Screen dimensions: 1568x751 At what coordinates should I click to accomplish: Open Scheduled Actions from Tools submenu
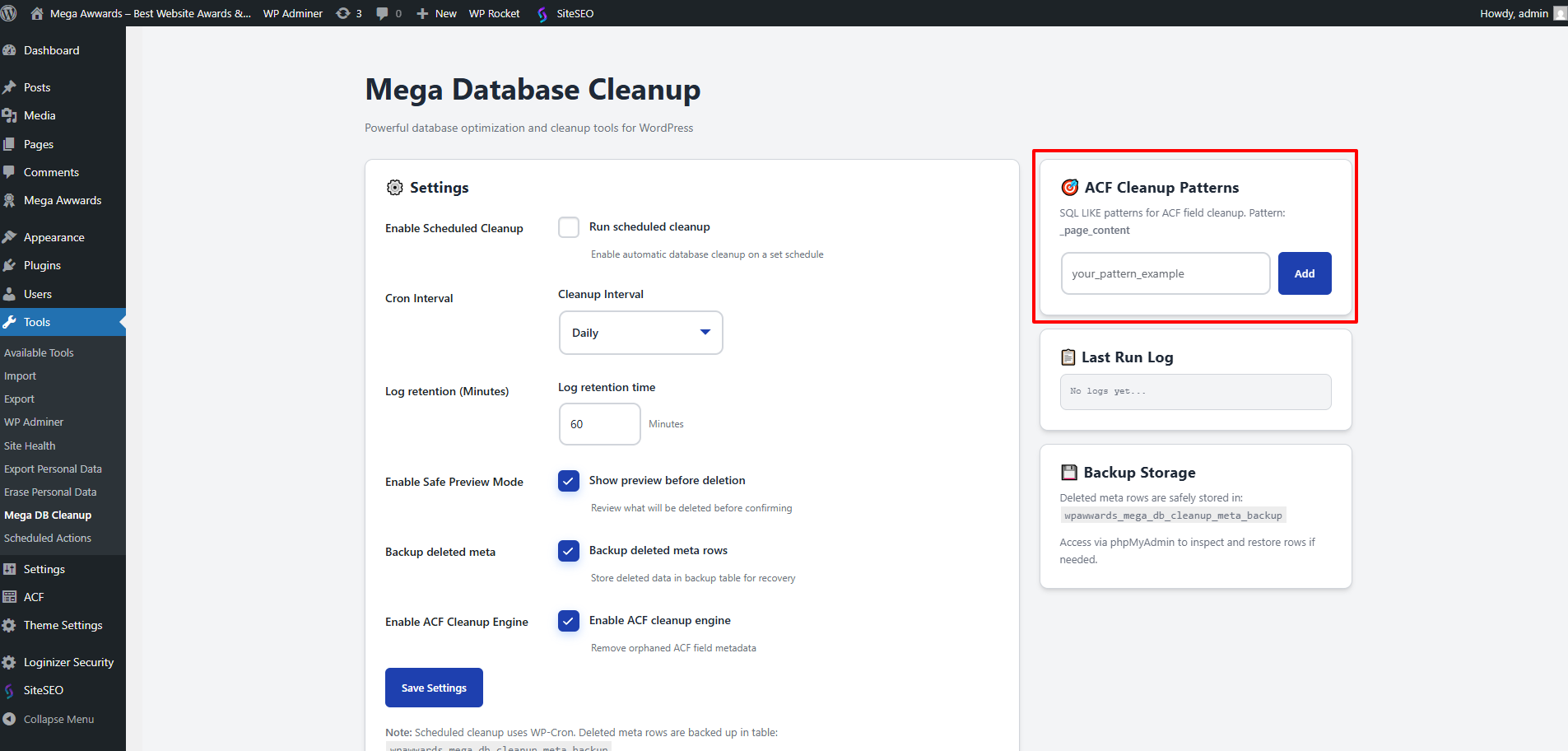click(47, 538)
